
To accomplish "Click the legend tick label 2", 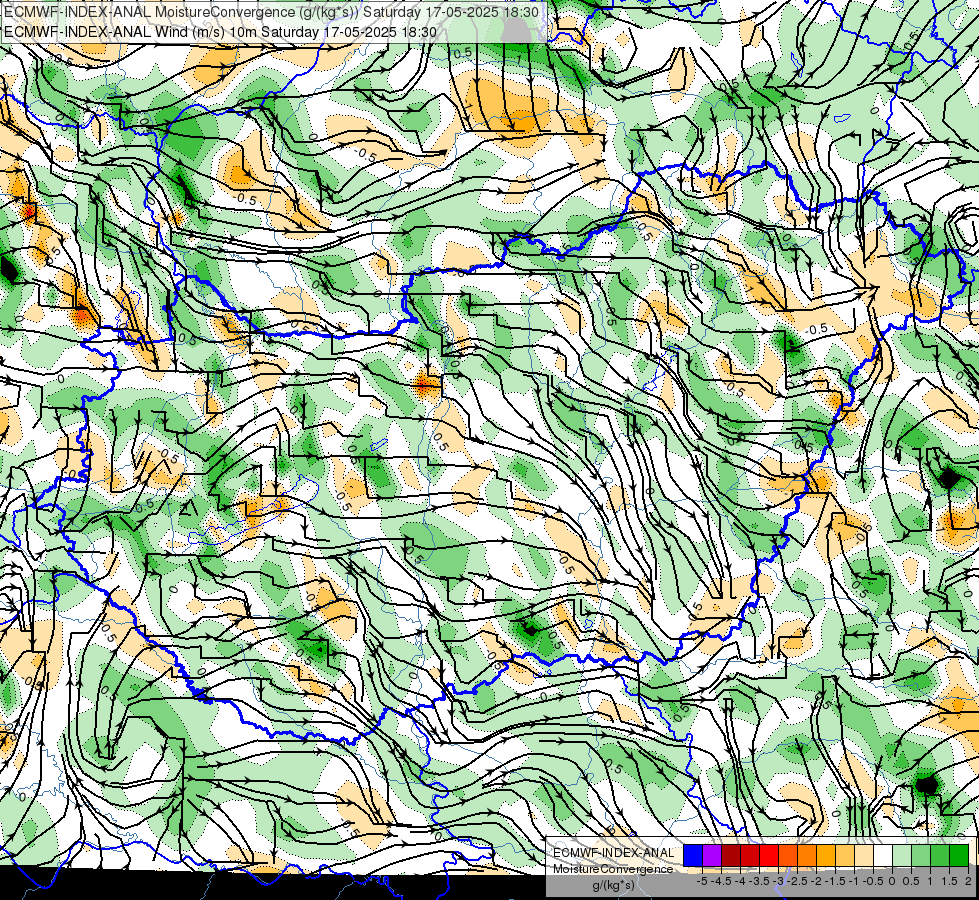I will [x=968, y=881].
